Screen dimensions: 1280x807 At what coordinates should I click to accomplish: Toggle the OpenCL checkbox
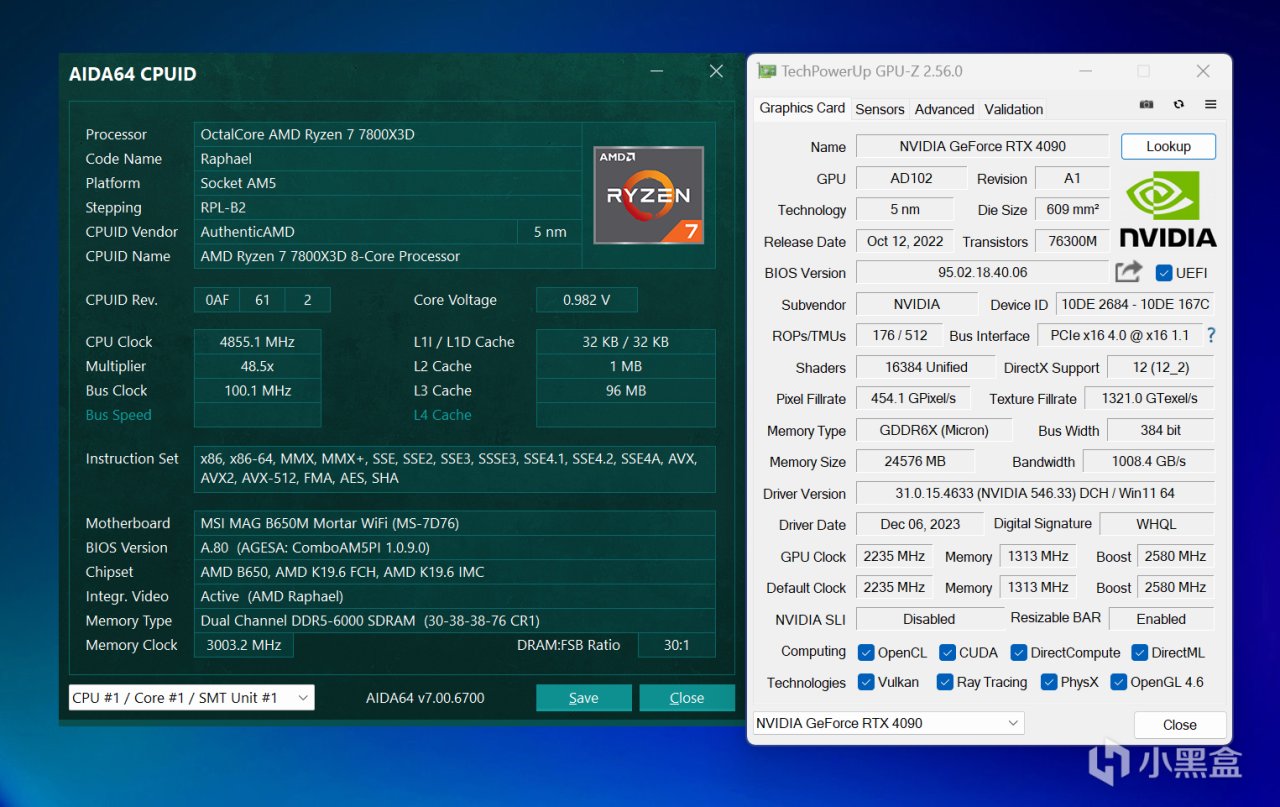(x=866, y=652)
